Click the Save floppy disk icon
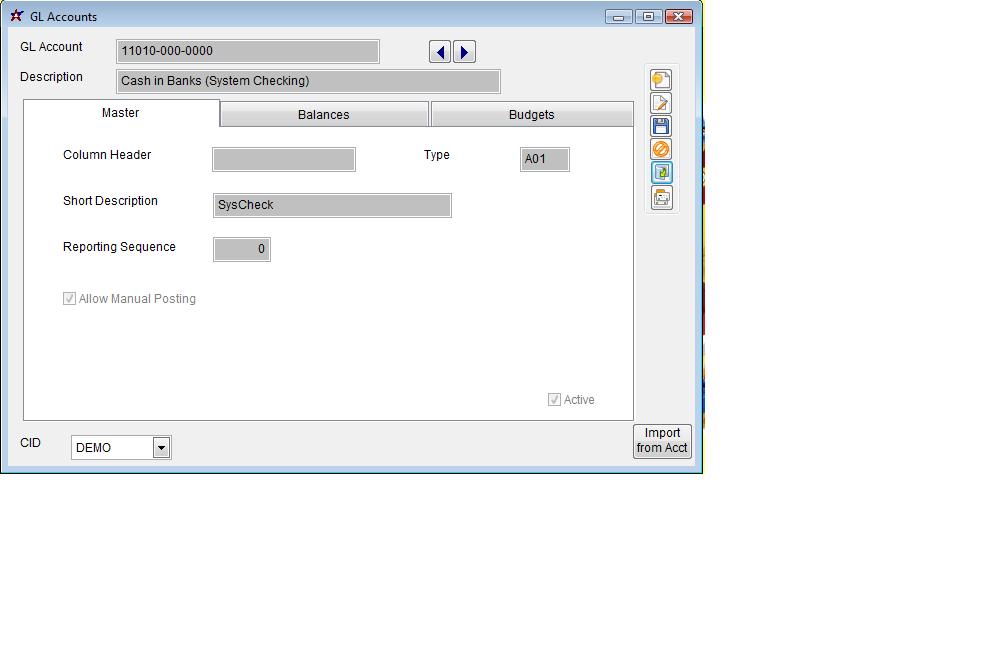Screen dimensions: 991x645 click(x=661, y=126)
